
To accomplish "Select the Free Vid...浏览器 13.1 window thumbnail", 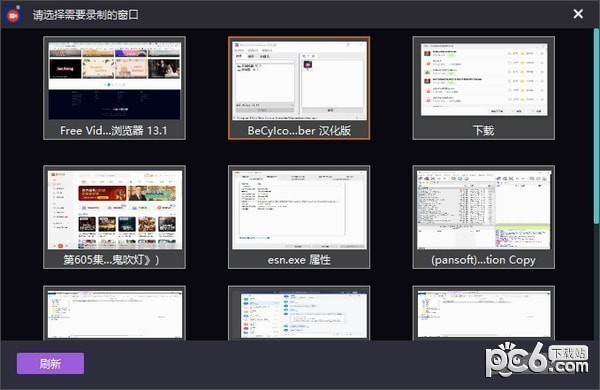I will tap(114, 88).
